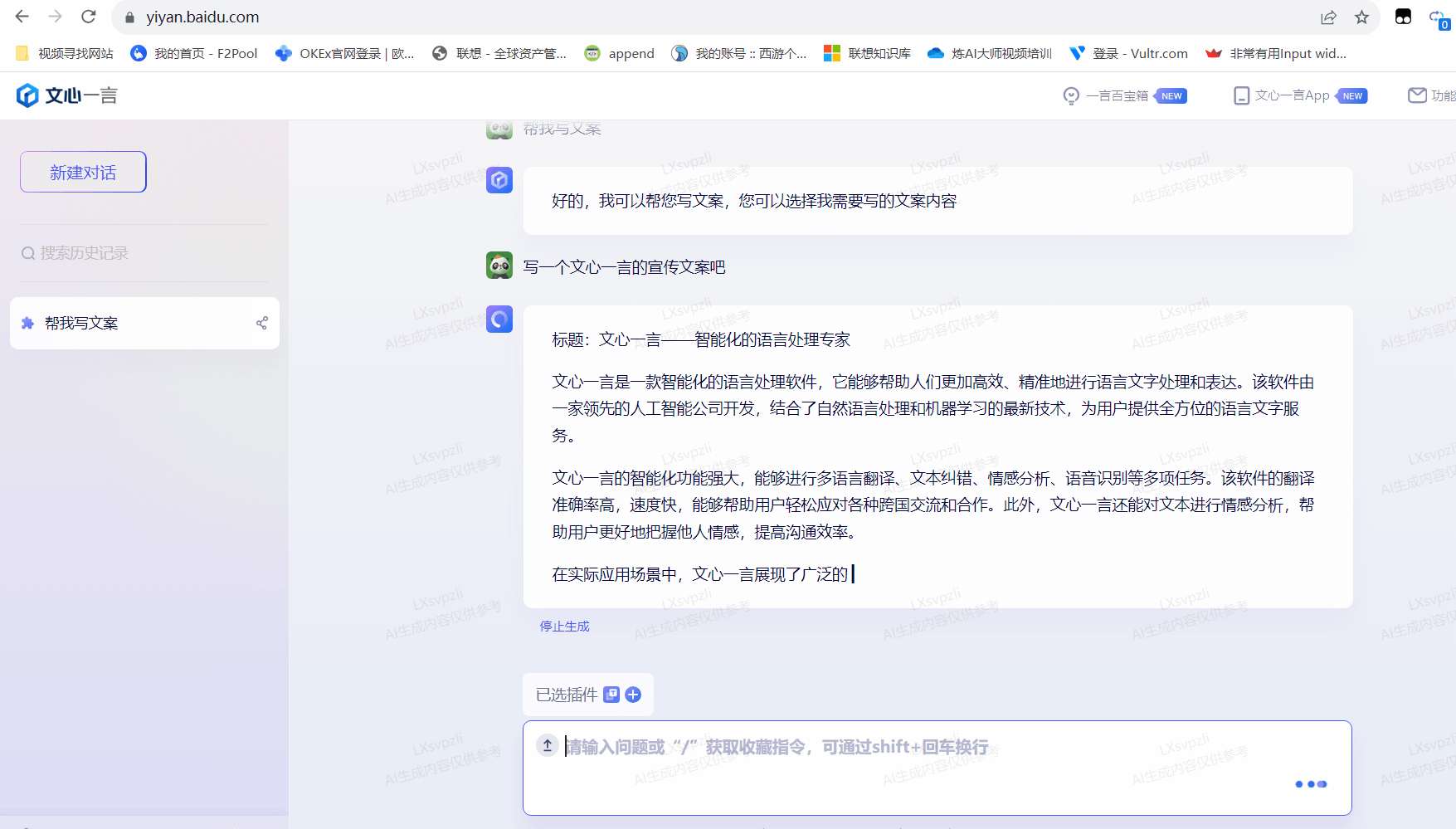Screen dimensions: 1456x829
Task: Share the 帮我写文案 conversation via its share icon
Action: tap(262, 323)
